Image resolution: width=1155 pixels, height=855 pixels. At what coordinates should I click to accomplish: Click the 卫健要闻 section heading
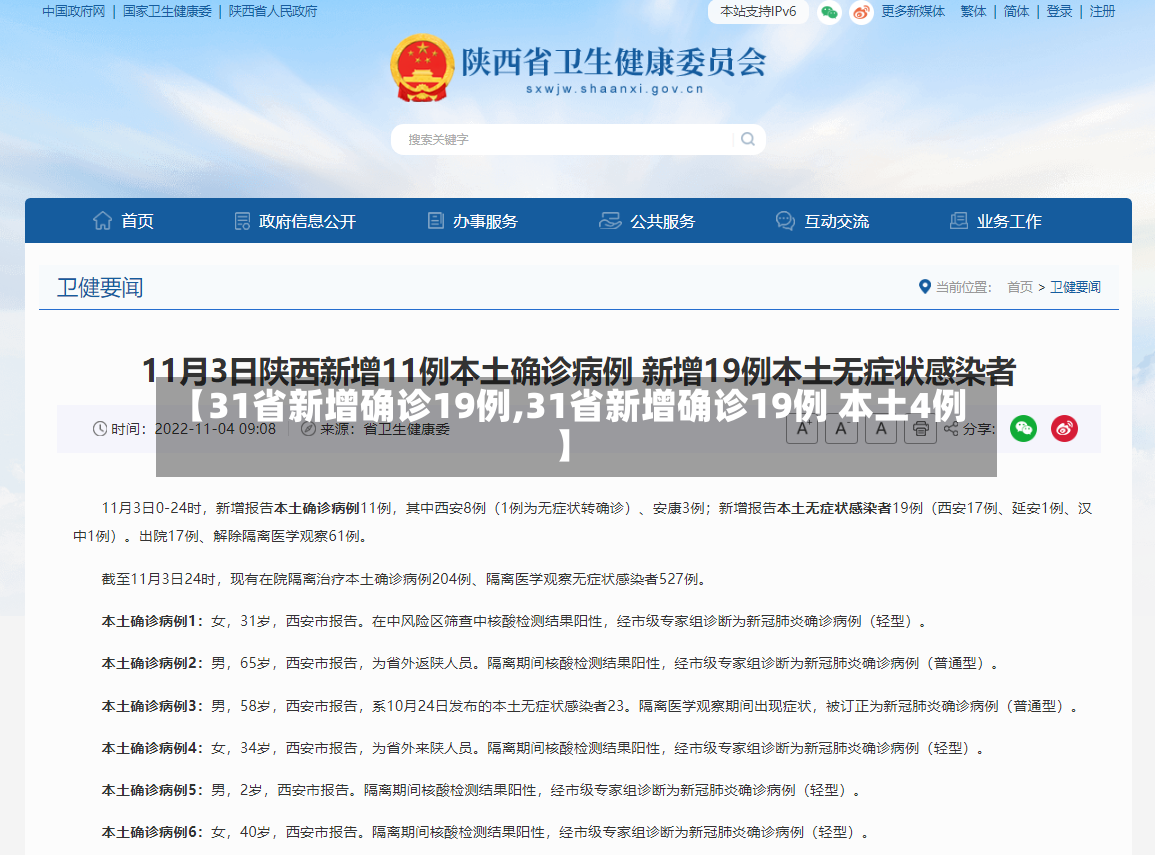pos(100,287)
